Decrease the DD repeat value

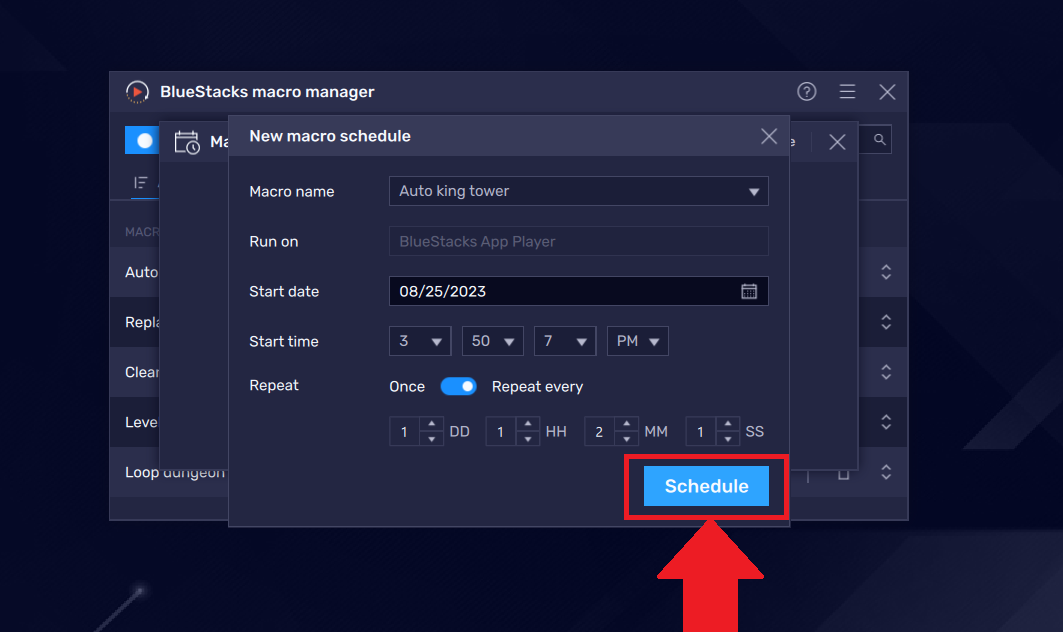[x=431, y=439]
